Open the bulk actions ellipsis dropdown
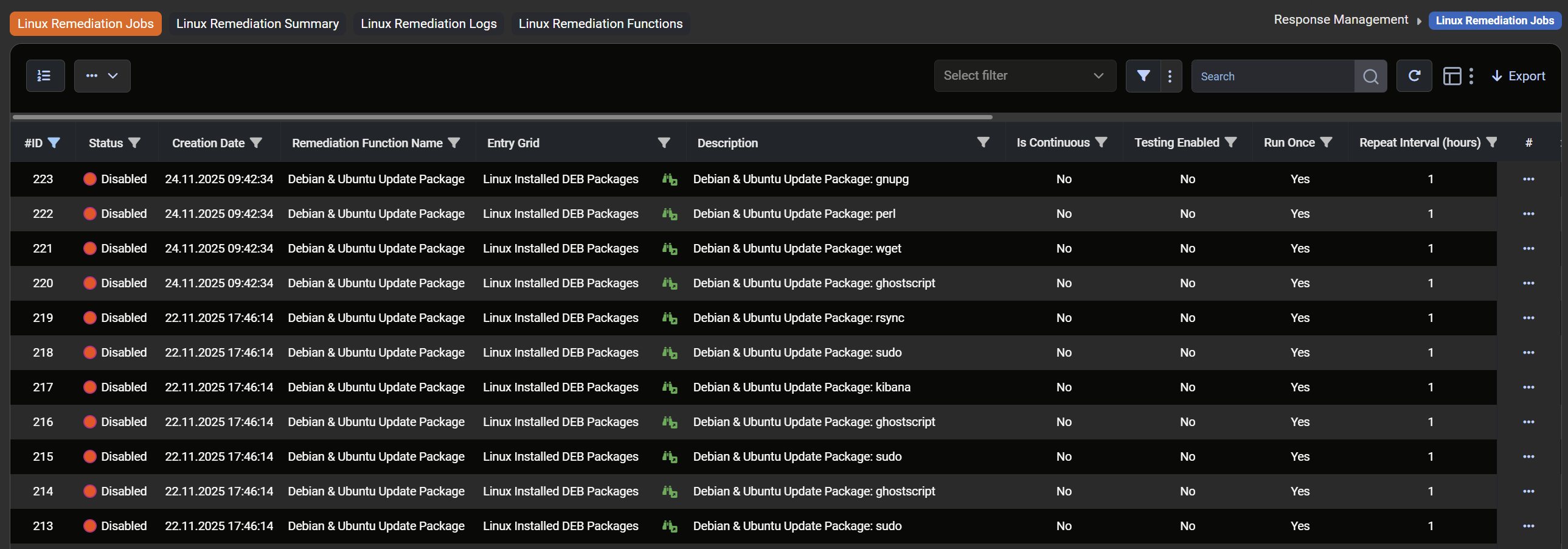This screenshot has width=1568, height=549. pos(102,76)
